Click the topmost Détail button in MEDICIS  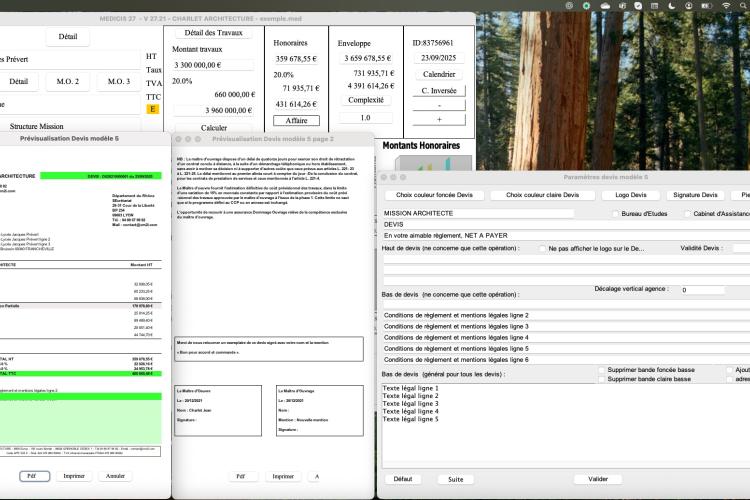pyautogui.click(x=68, y=36)
